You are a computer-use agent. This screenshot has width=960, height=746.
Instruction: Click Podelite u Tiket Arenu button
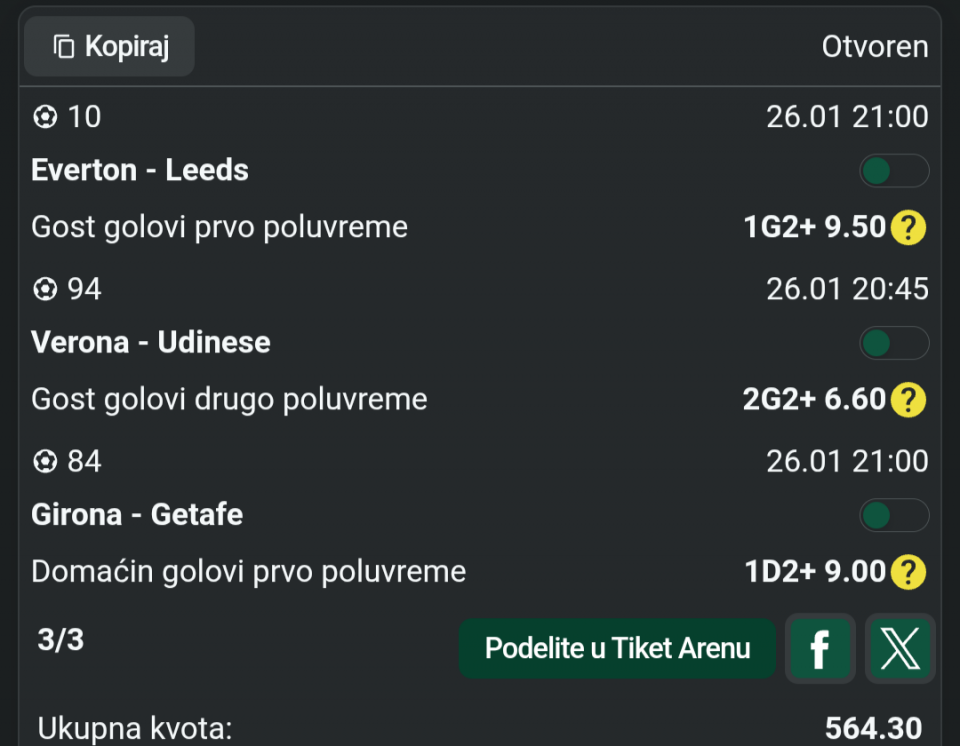click(x=617, y=649)
